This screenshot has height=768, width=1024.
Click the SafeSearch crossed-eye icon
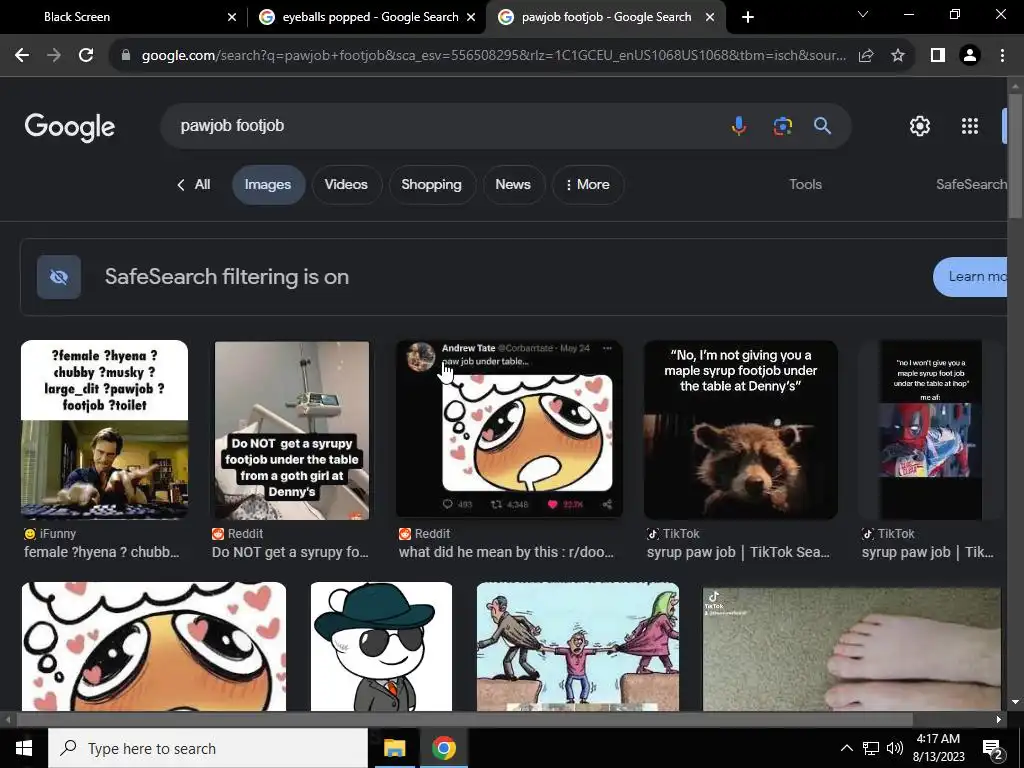coord(59,277)
